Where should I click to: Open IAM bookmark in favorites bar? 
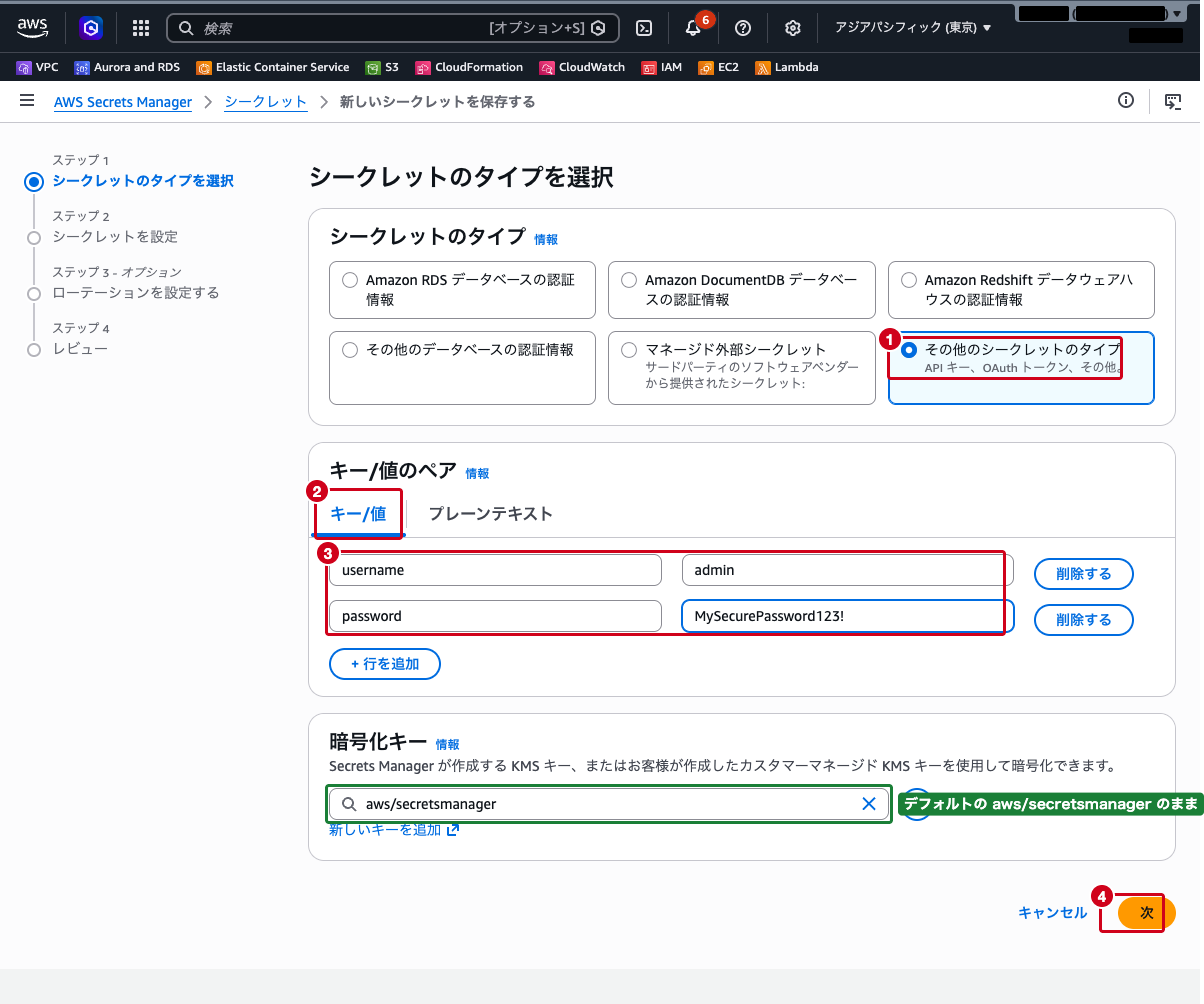662,67
